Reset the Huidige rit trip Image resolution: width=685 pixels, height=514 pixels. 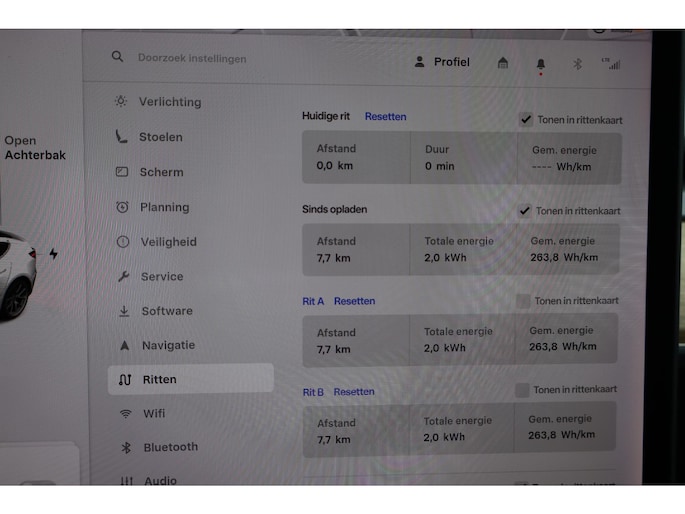point(385,117)
